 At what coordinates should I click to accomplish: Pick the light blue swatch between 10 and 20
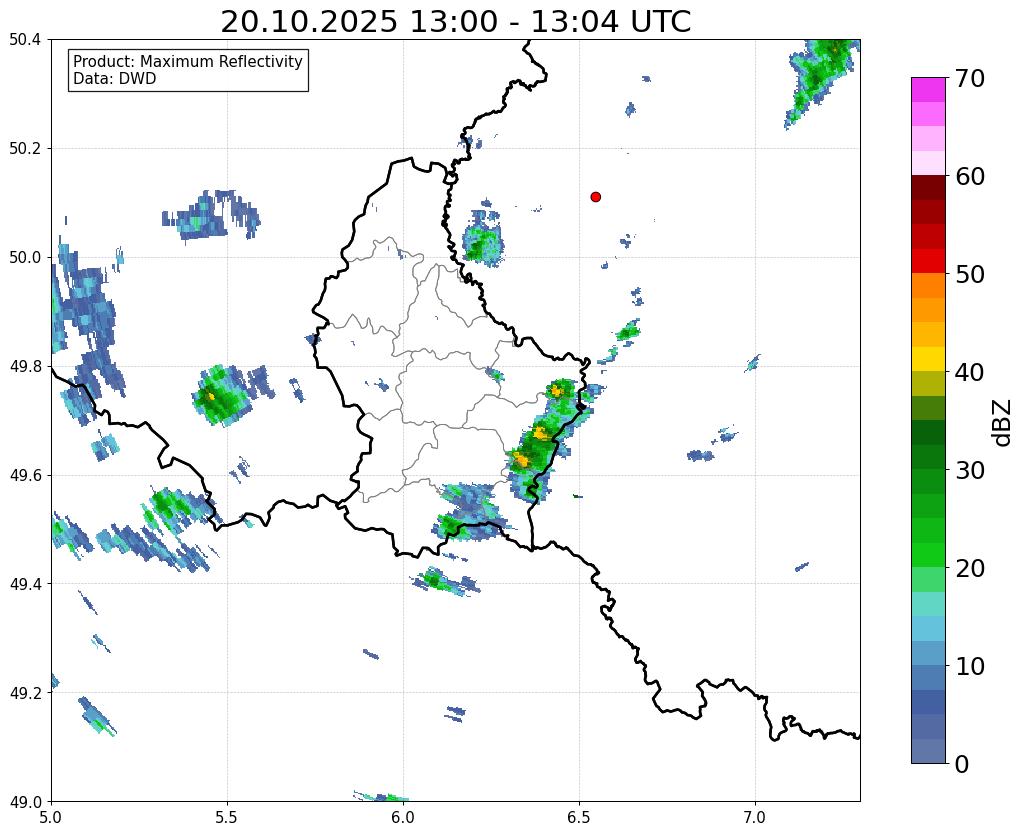pos(928,628)
